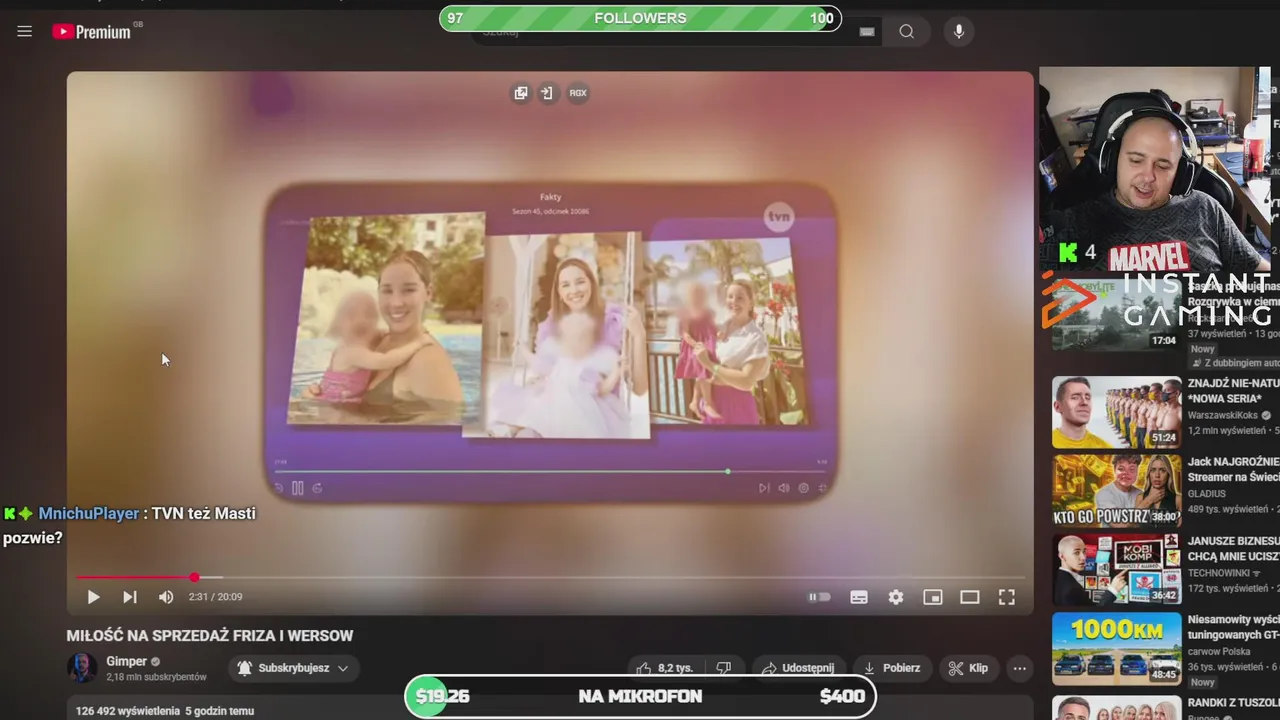
Task: Dislike the video with thumbs down
Action: pos(725,668)
